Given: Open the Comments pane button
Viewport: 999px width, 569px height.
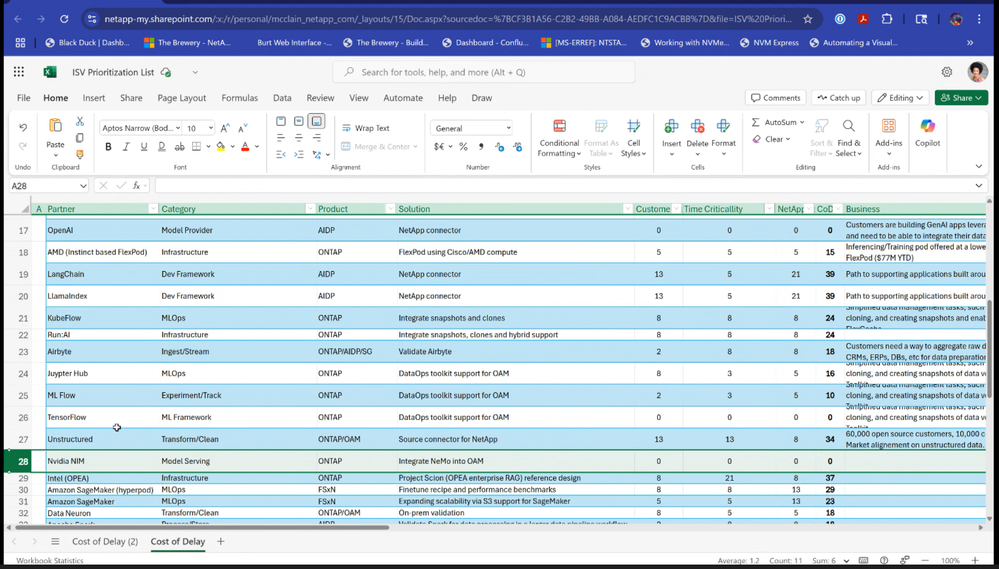Looking at the screenshot, I should coord(775,98).
